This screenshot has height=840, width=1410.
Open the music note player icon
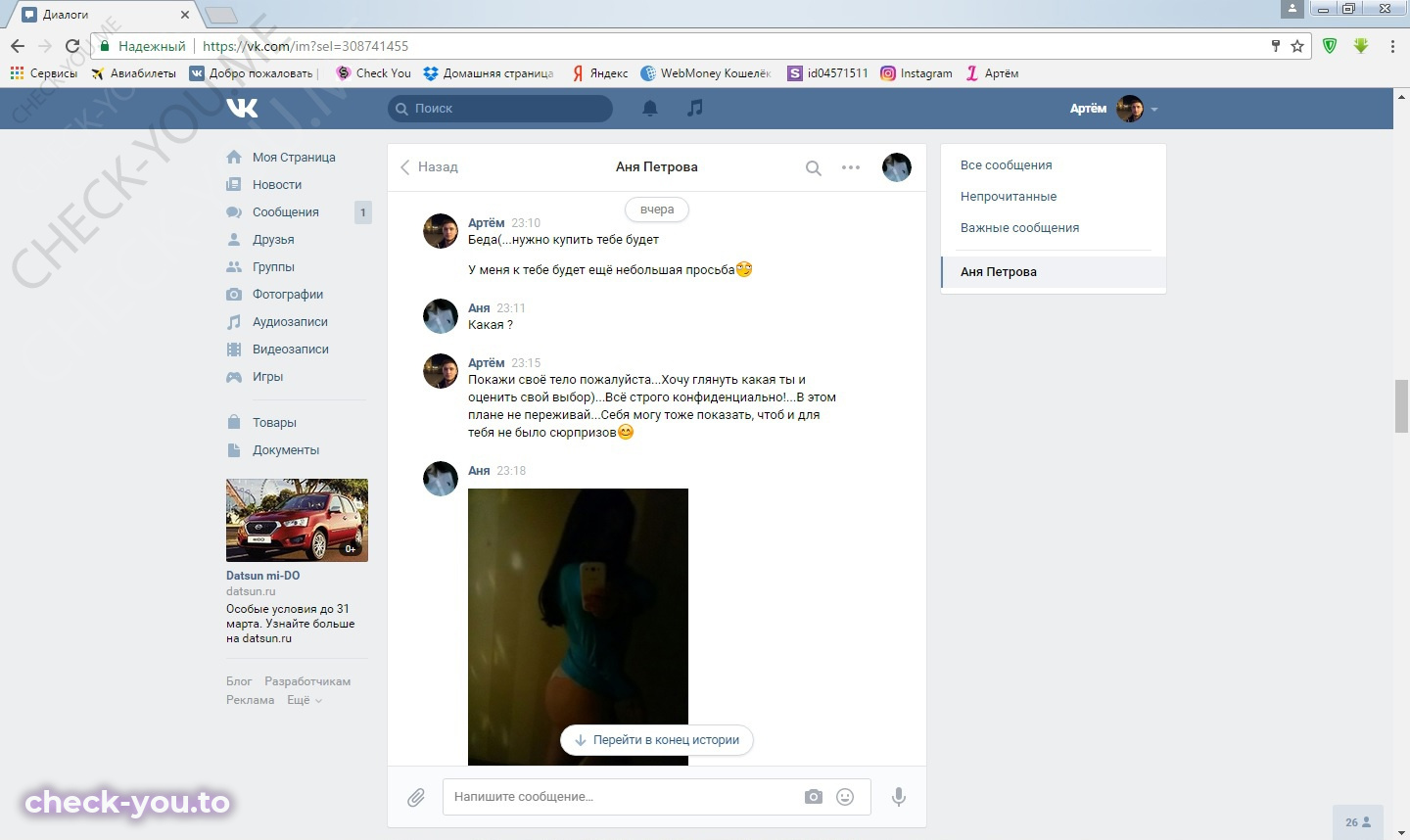[695, 108]
